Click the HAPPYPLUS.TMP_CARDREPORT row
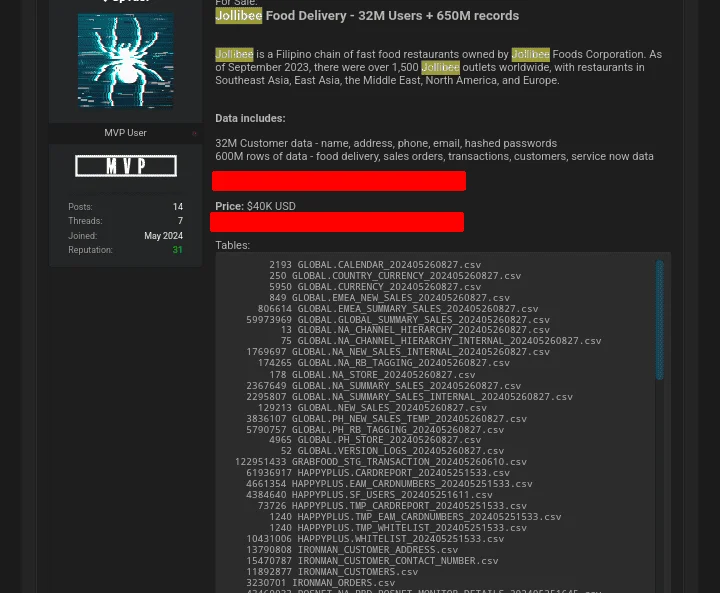This screenshot has width=720, height=593. [393, 507]
